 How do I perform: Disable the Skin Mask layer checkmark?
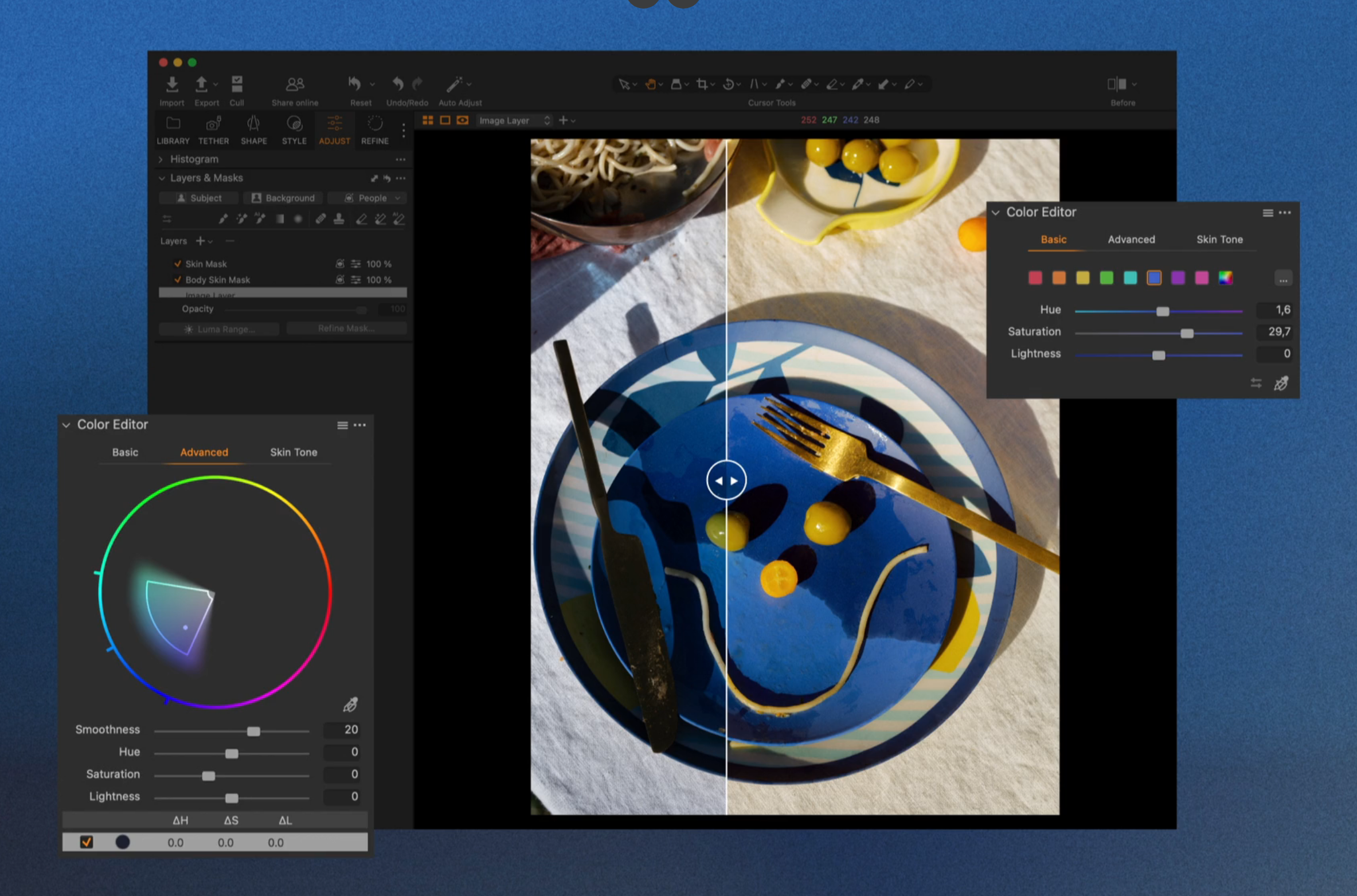177,264
